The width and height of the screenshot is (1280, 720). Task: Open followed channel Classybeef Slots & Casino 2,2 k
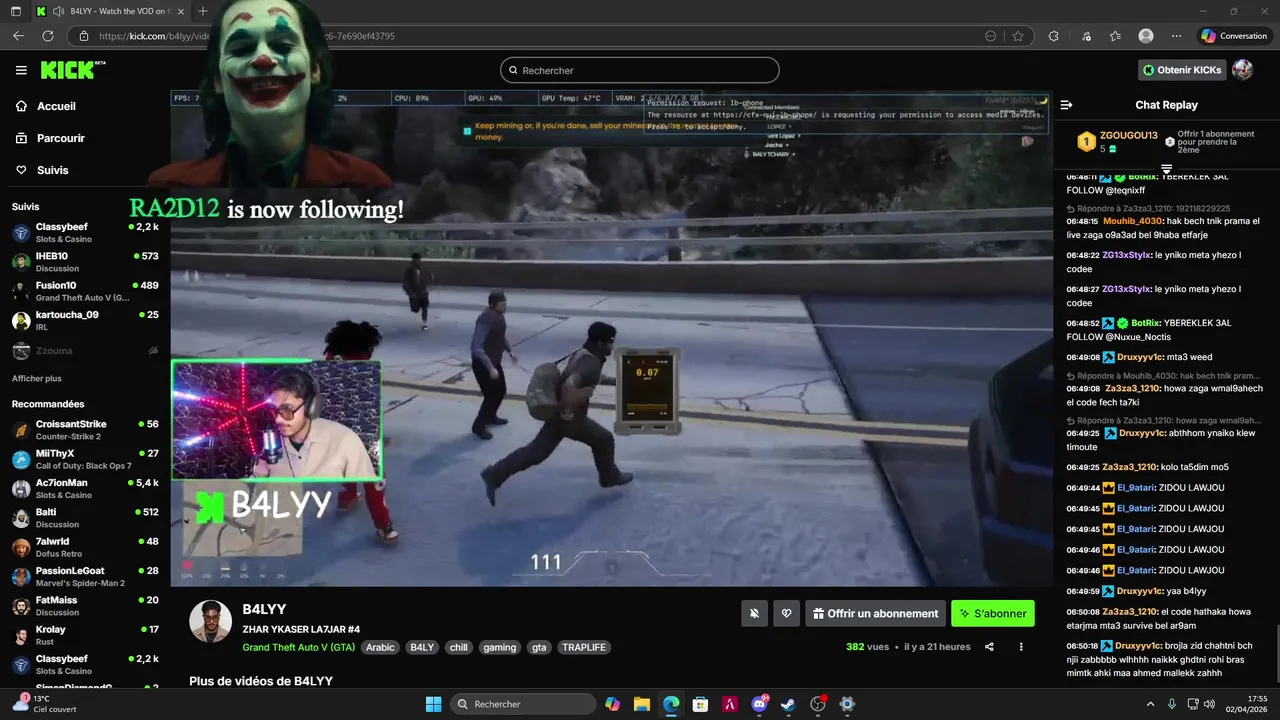point(85,232)
